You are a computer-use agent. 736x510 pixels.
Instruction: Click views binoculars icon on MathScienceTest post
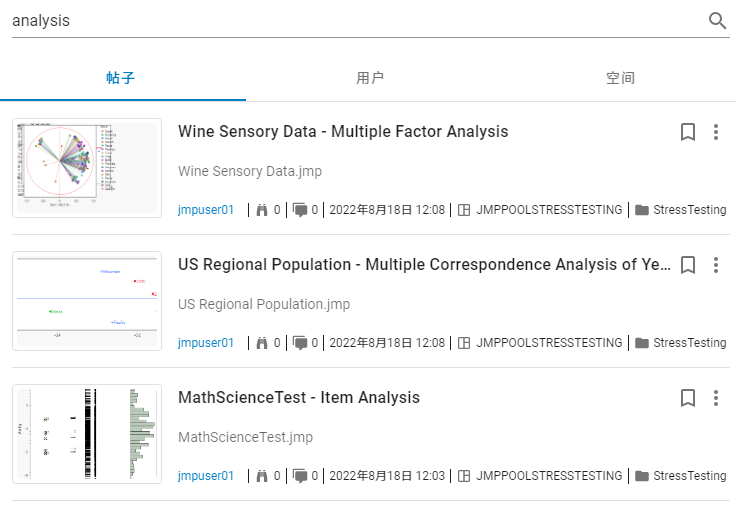[x=262, y=476]
